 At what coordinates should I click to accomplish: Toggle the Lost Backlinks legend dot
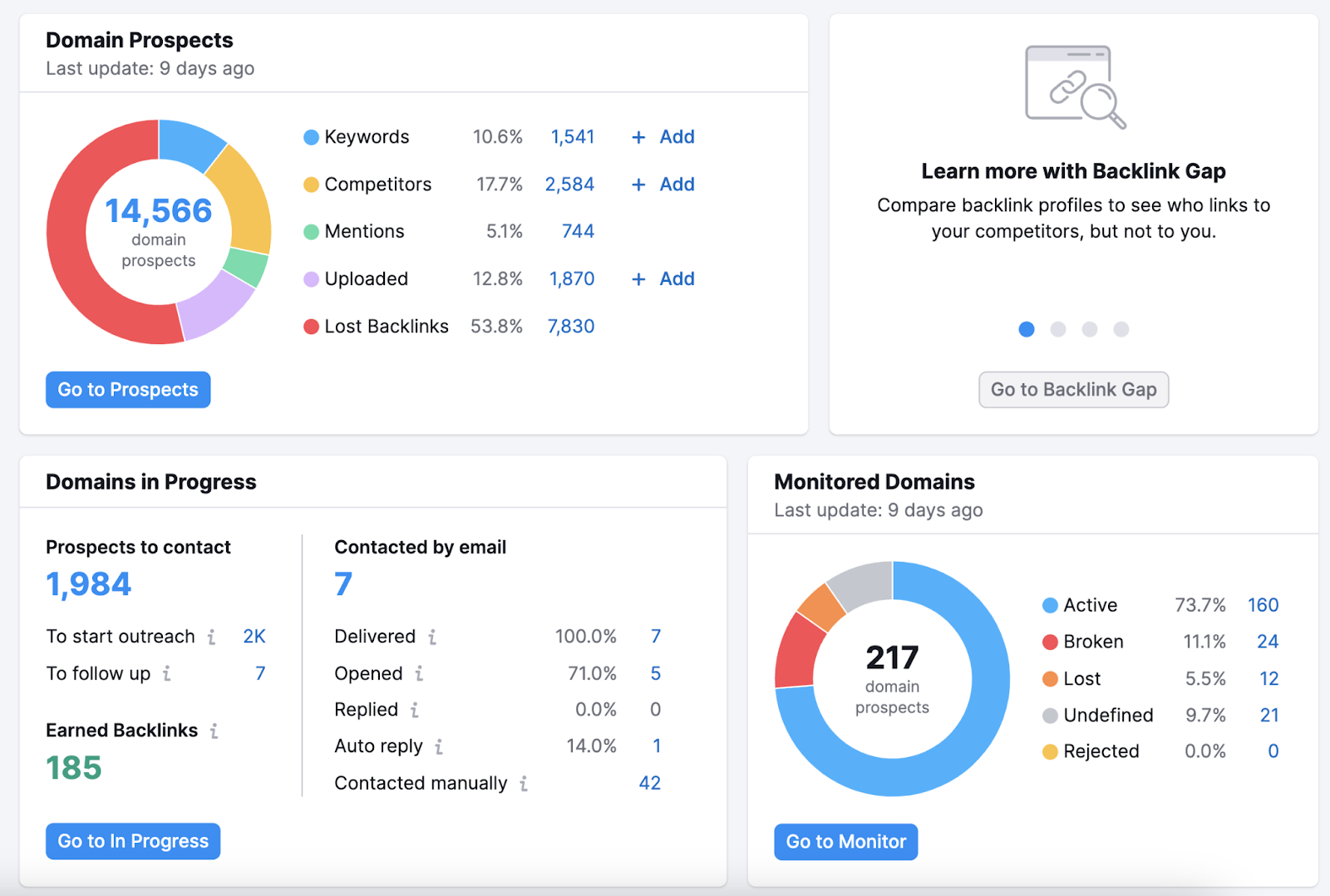pyautogui.click(x=311, y=326)
